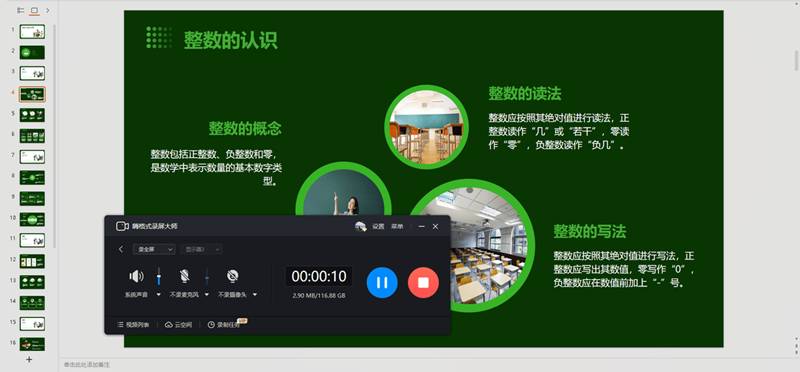This screenshot has width=800, height=372.
Task: Open the 不录麦克风 dropdown arrow
Action: 207,294
